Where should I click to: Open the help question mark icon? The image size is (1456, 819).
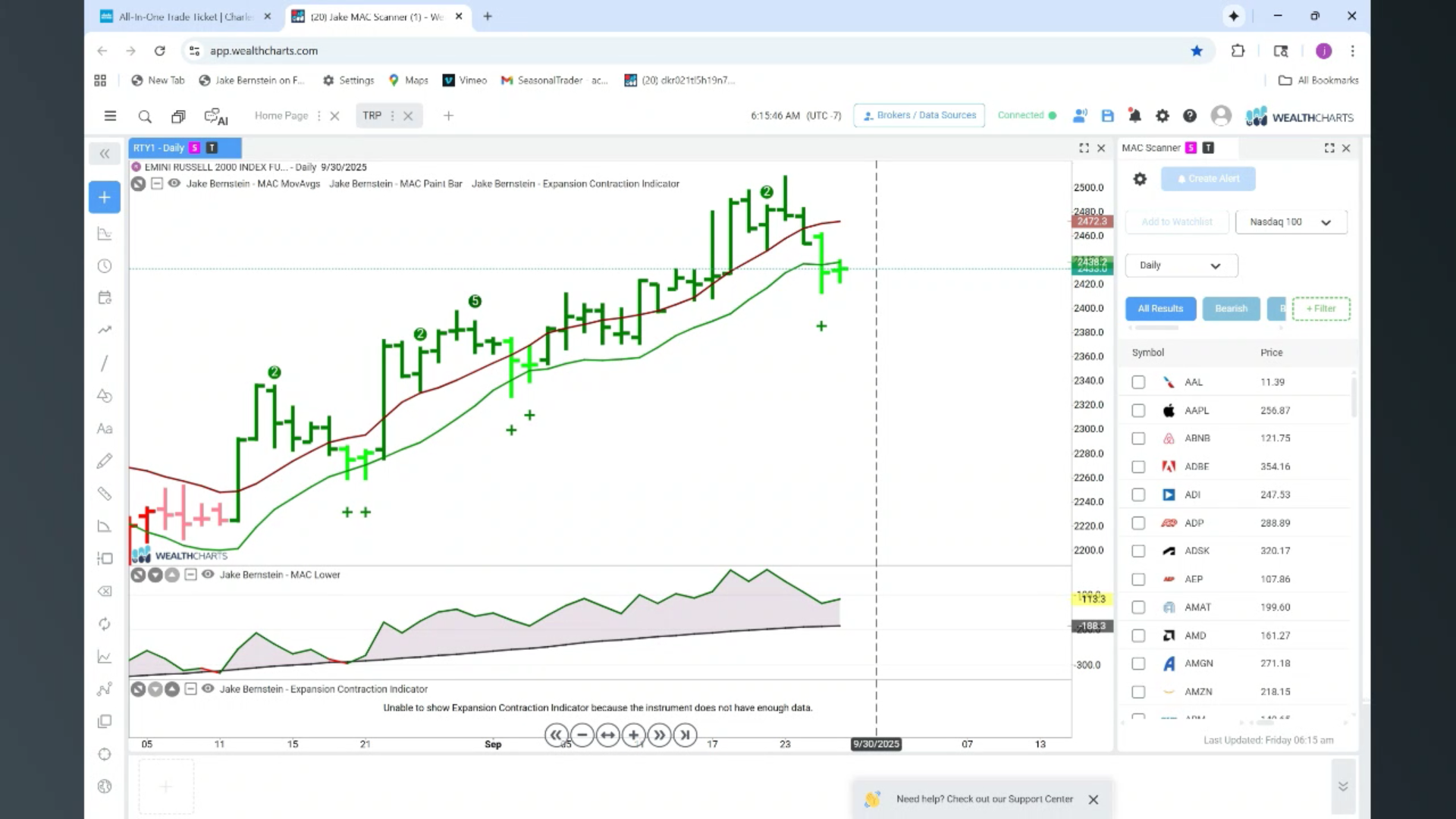1190,116
